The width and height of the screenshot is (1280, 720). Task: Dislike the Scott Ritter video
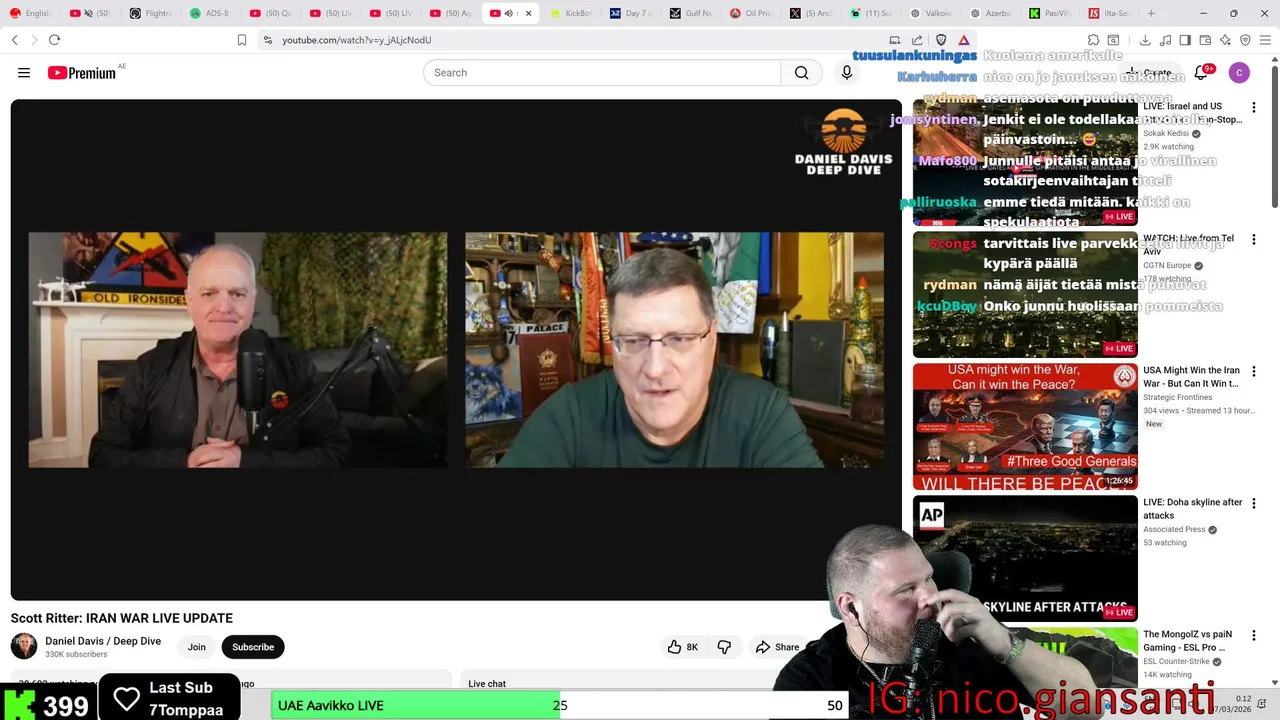(724, 647)
